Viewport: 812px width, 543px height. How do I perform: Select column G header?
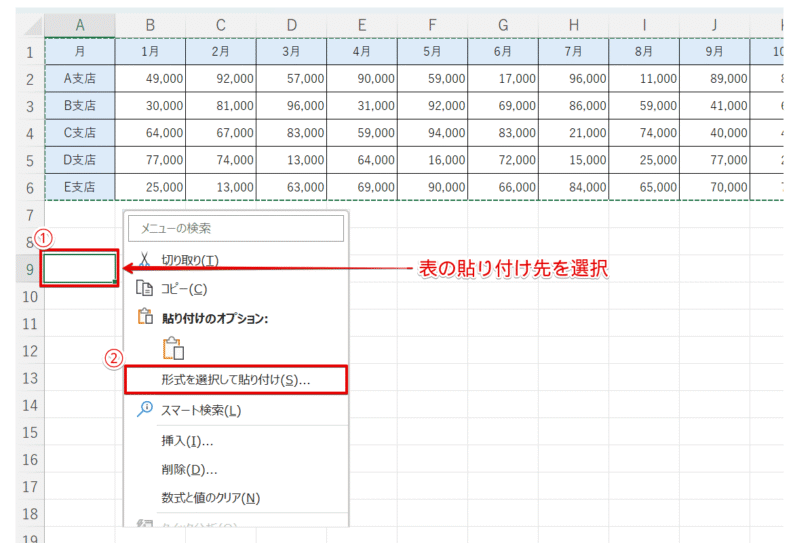click(503, 25)
